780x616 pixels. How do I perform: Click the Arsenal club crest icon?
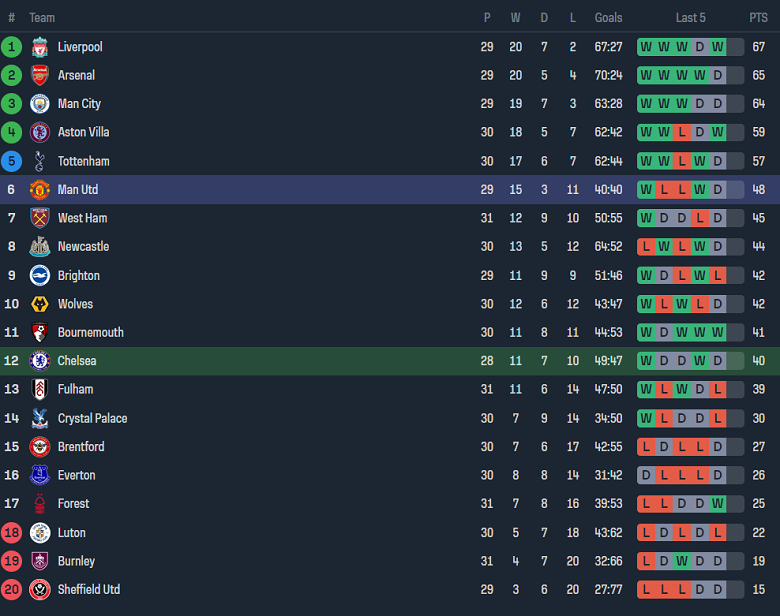[x=40, y=75]
